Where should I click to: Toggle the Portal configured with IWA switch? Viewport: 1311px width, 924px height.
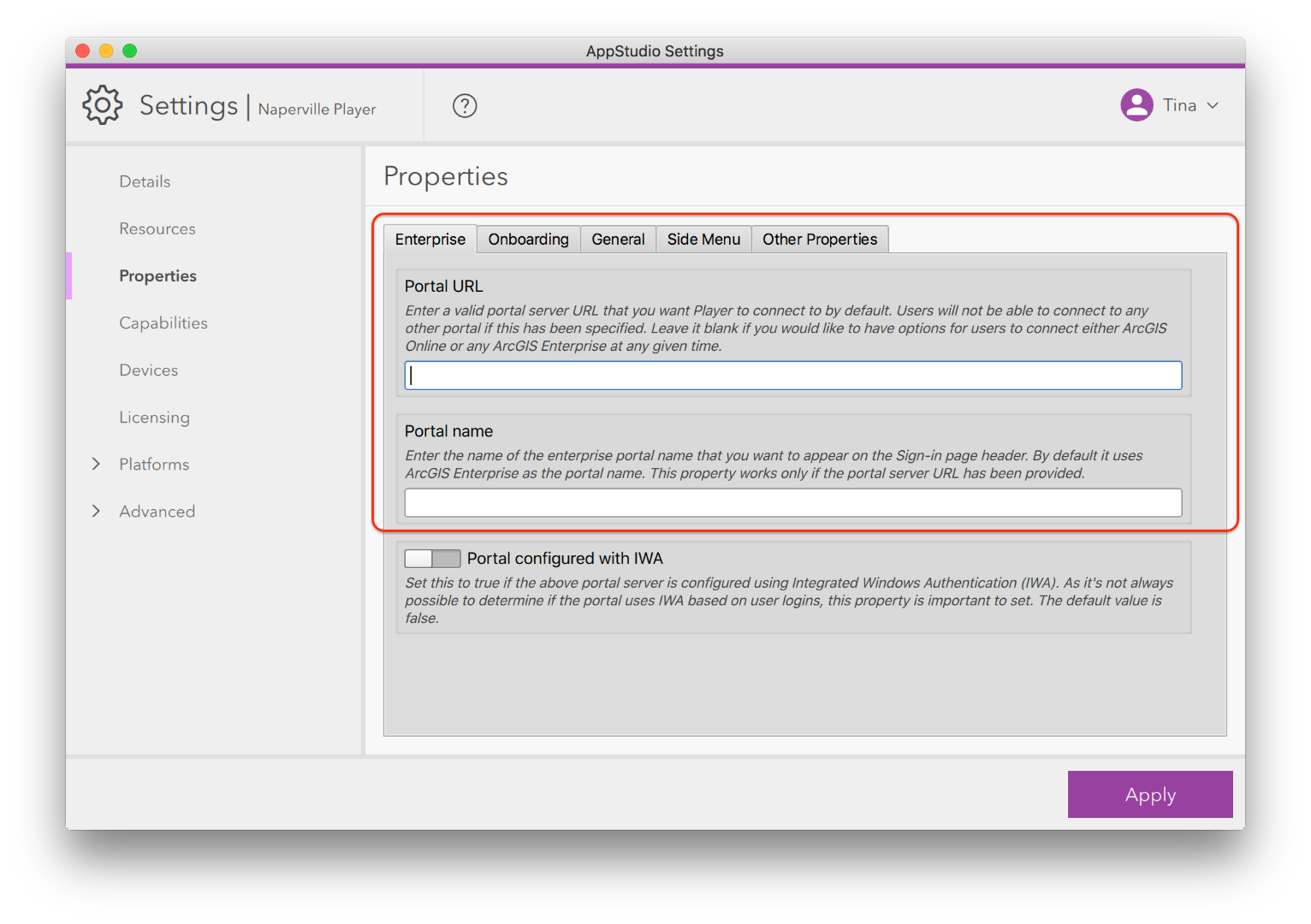[x=432, y=559]
